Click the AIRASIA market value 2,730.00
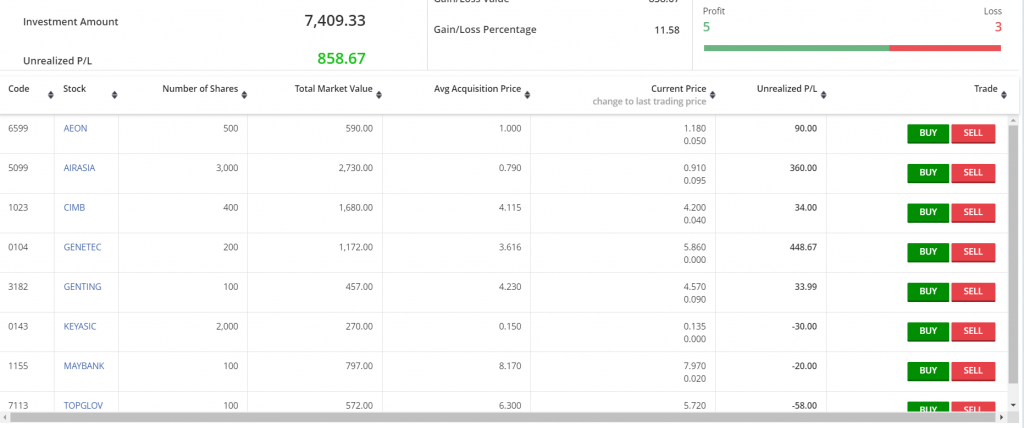 point(356,168)
